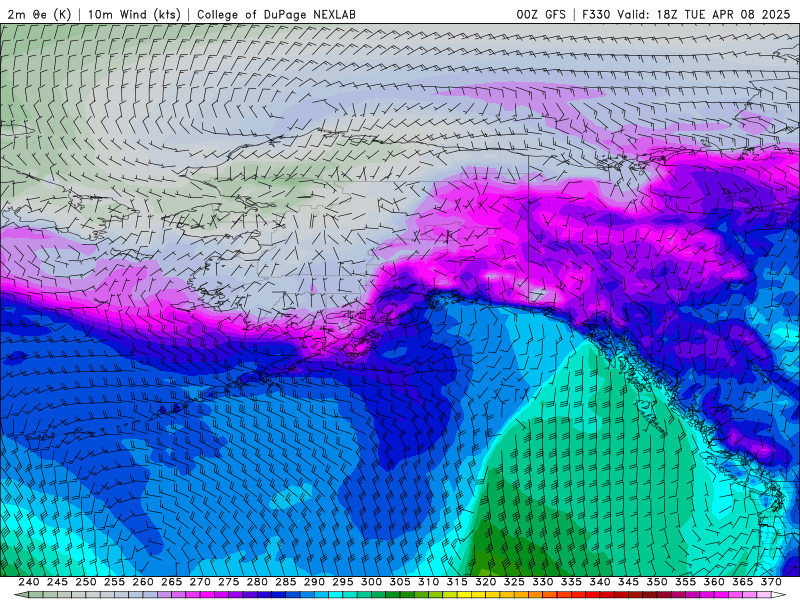800x600 pixels.
Task: Click the 'F330' forecast hour label
Action: [x=596, y=14]
